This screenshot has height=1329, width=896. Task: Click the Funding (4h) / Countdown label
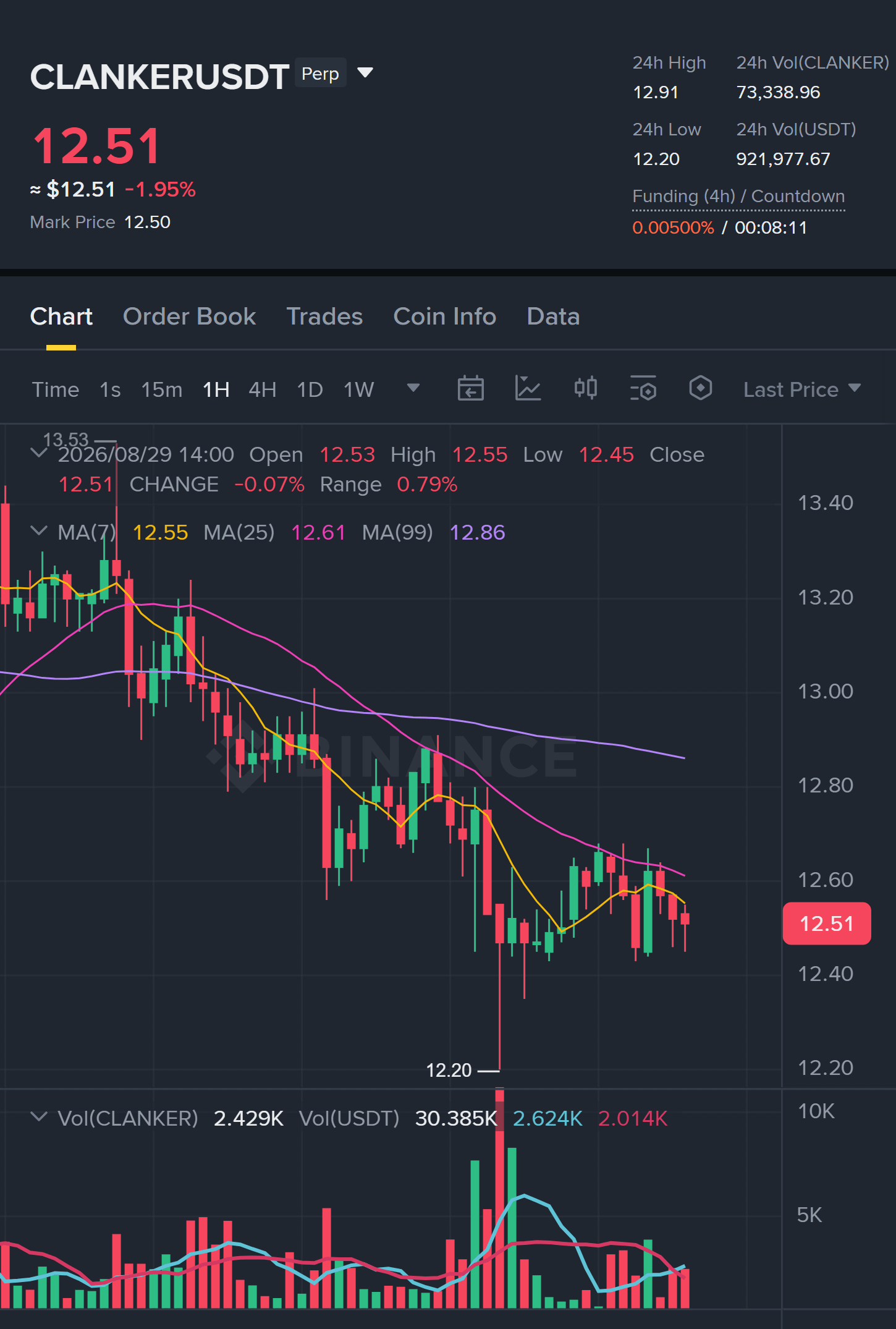738,196
